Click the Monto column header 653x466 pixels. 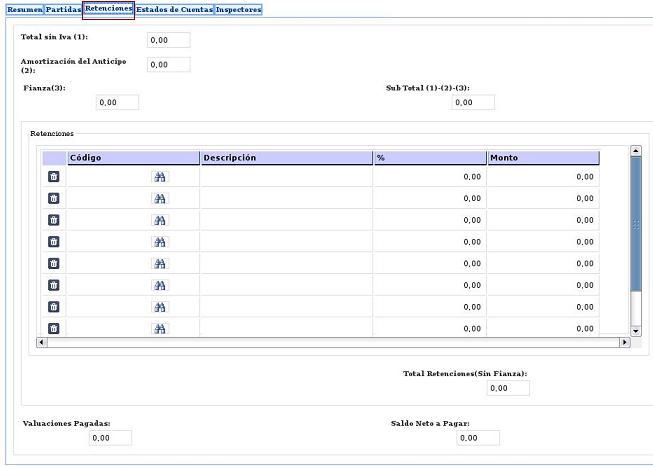[542, 158]
